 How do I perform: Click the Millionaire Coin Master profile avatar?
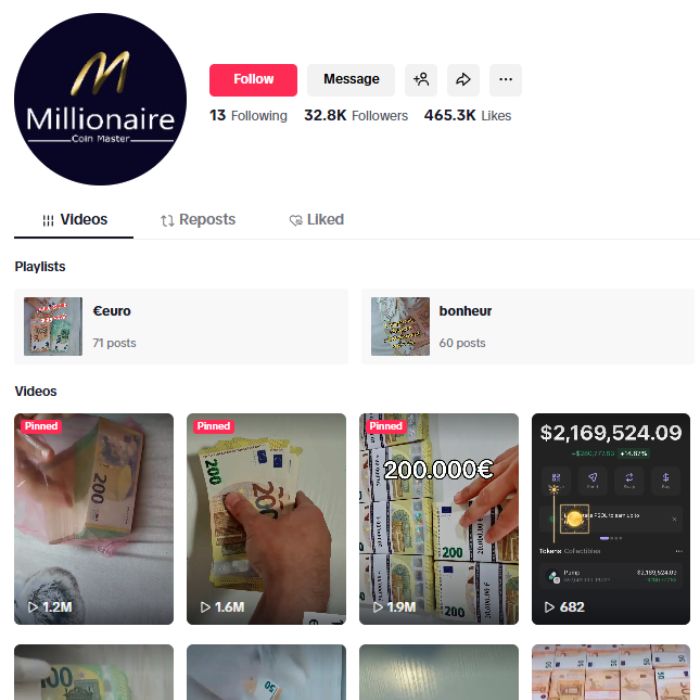click(x=100, y=99)
